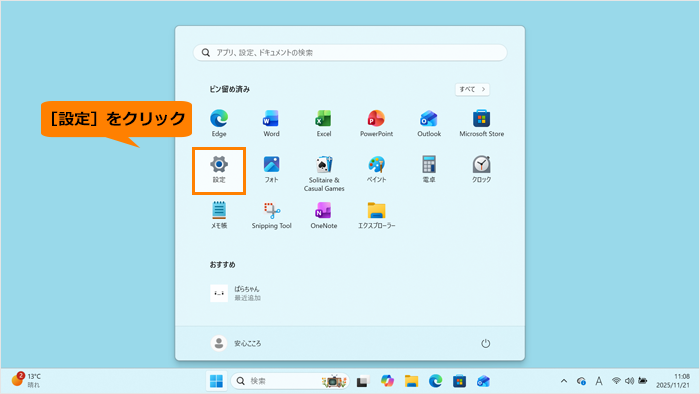Image resolution: width=700 pixels, height=394 pixels.
Task: Open the Edge pinned app
Action: pos(219,124)
